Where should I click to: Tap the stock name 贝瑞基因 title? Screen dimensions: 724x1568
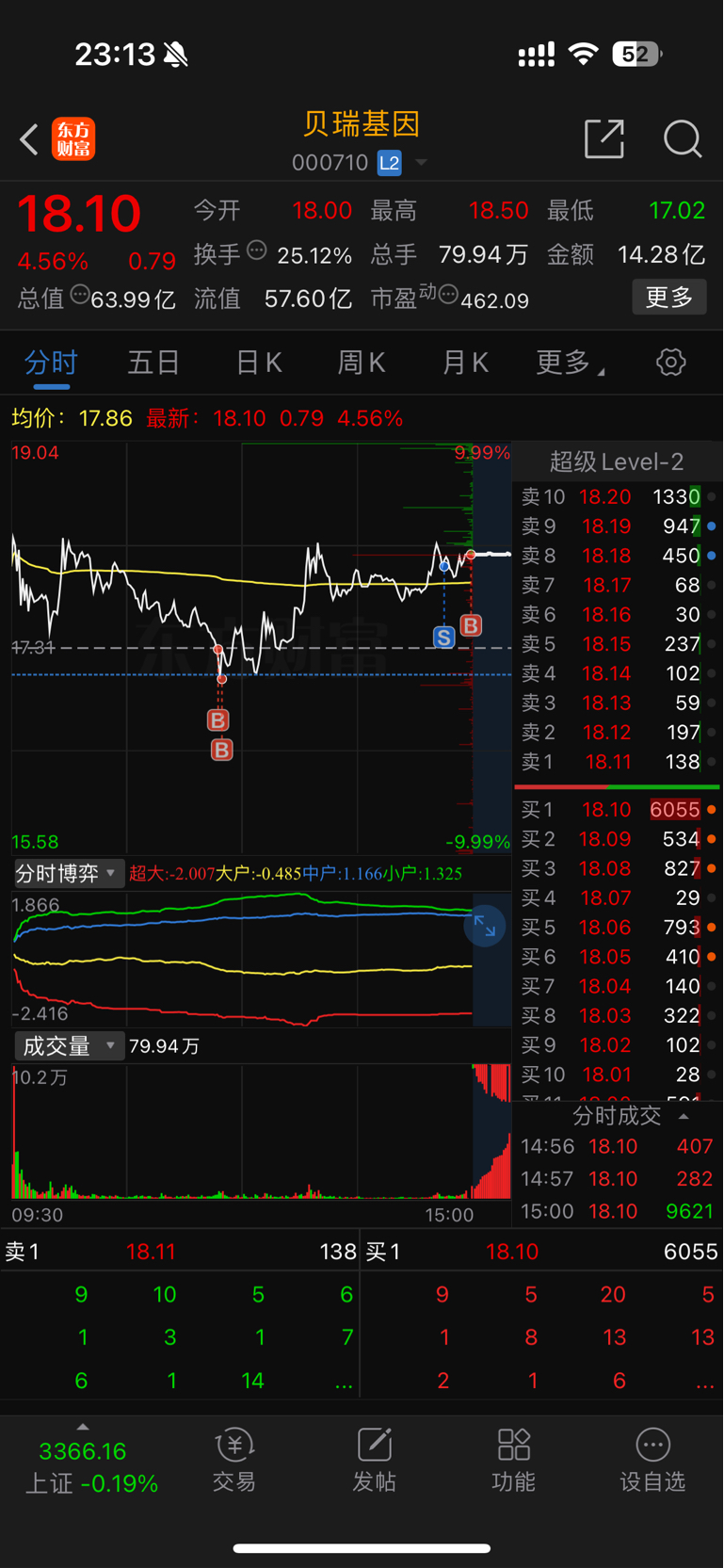[x=362, y=124]
